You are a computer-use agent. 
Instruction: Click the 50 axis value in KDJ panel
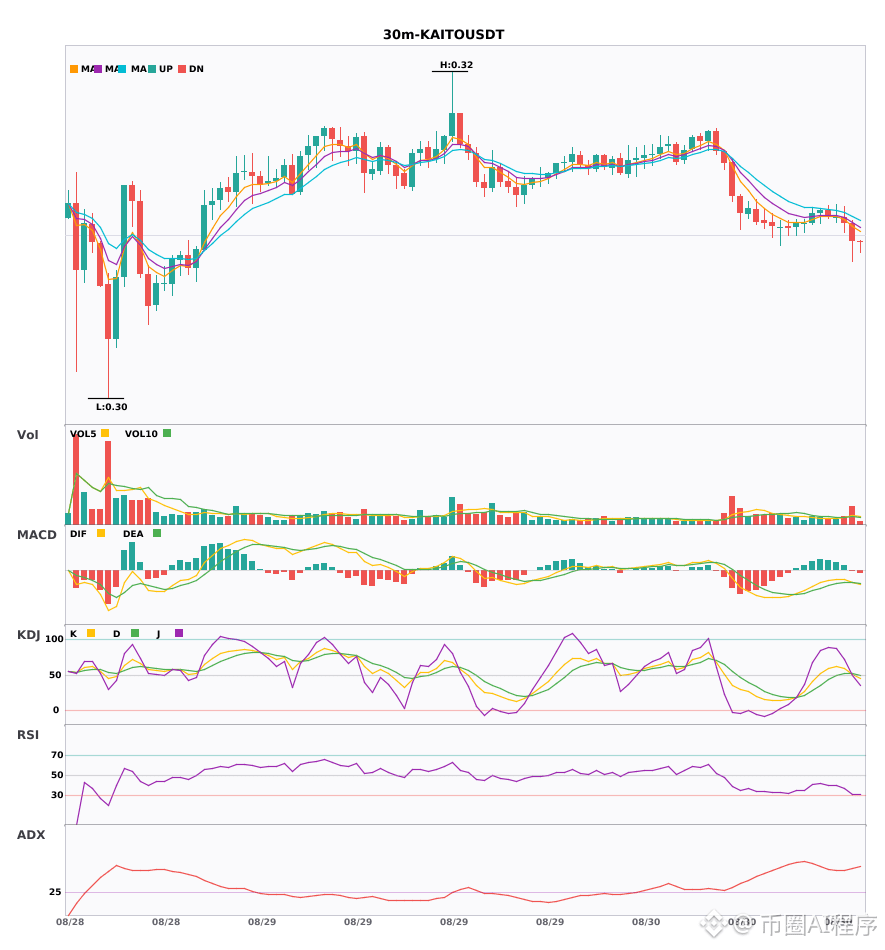tap(55, 675)
